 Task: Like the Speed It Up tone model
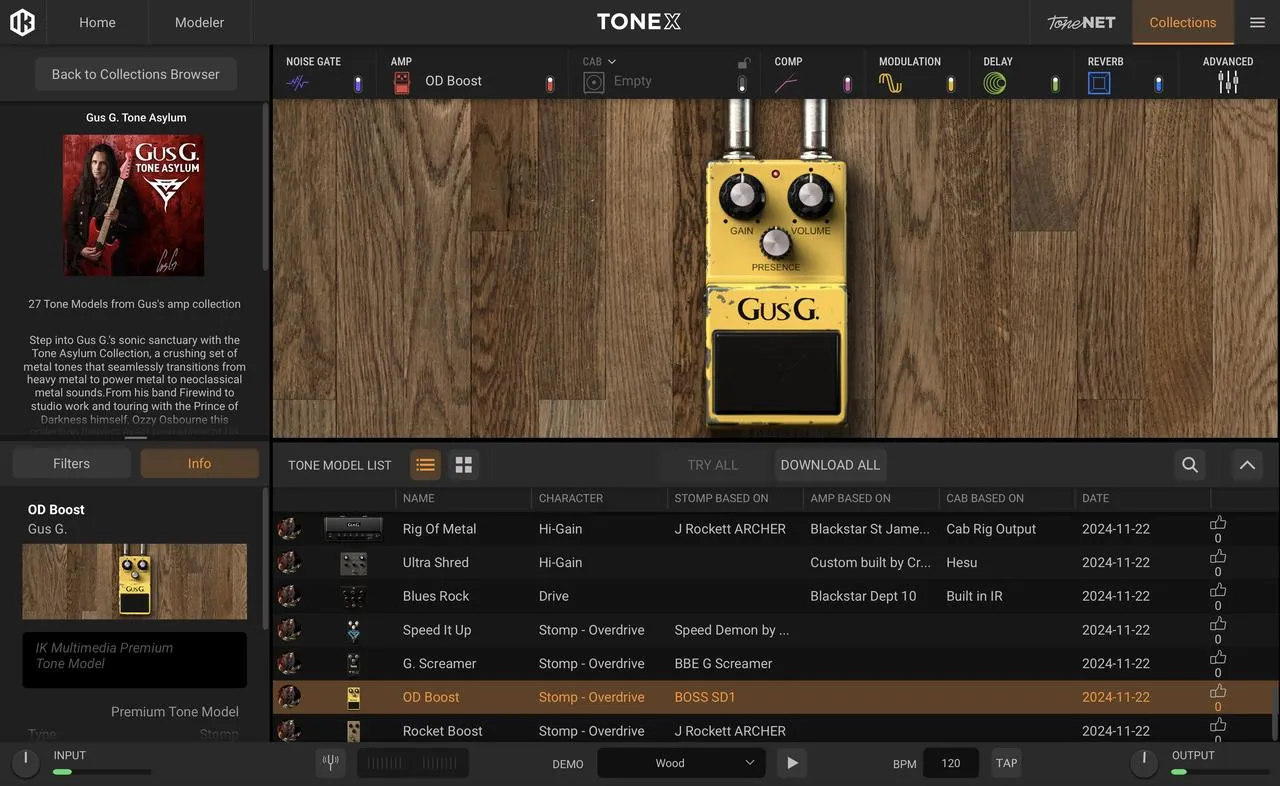click(1218, 624)
